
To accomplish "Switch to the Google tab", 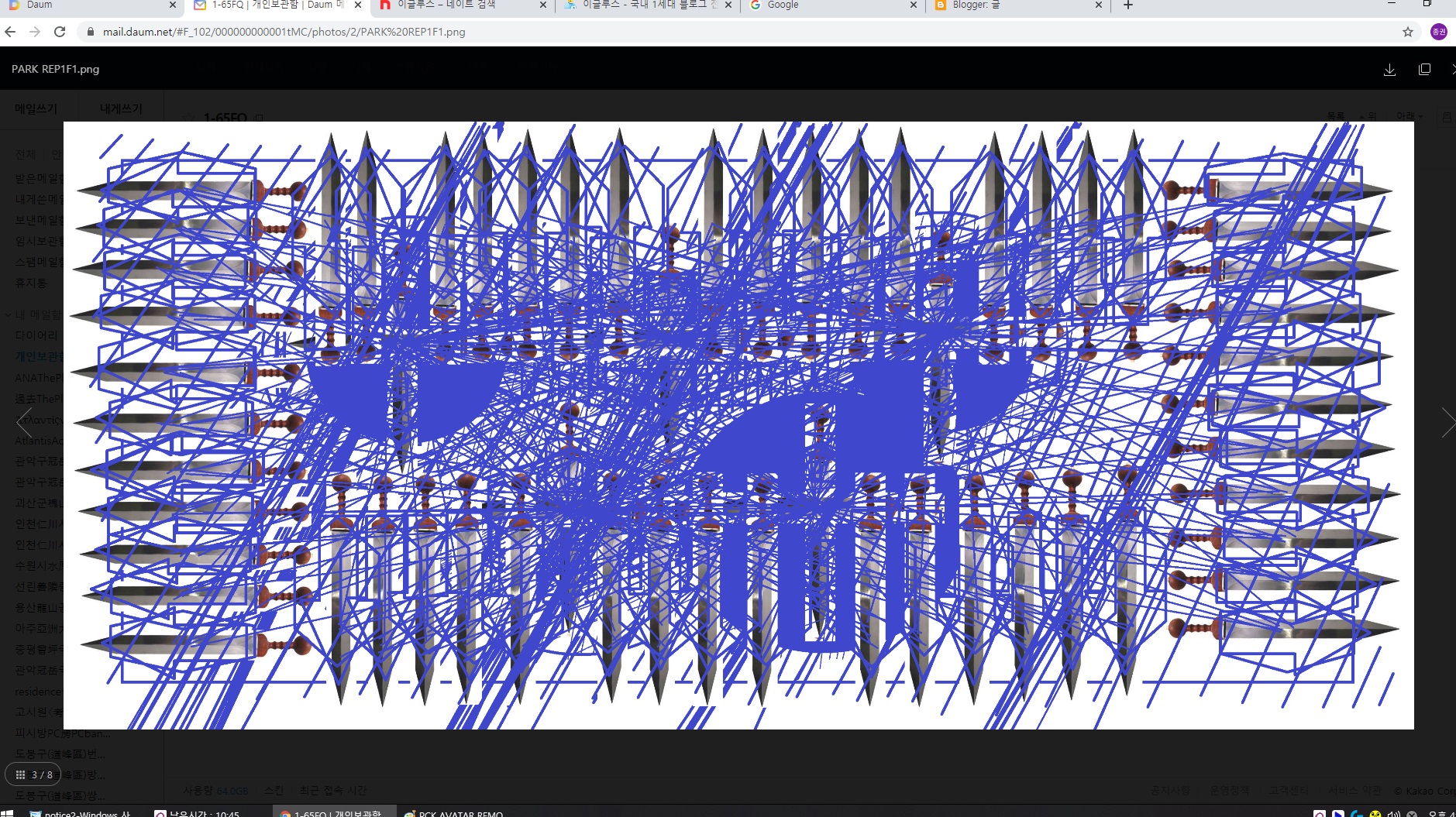I will 832,5.
